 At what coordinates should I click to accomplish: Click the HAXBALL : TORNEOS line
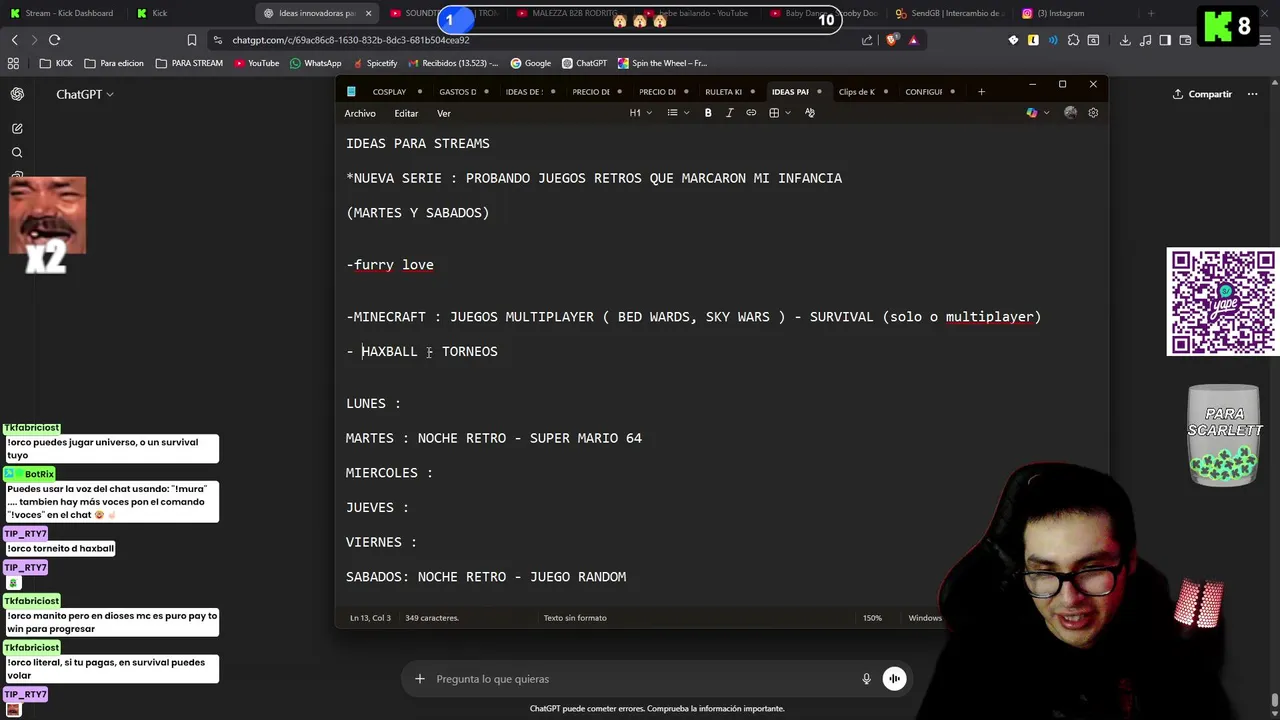point(422,352)
